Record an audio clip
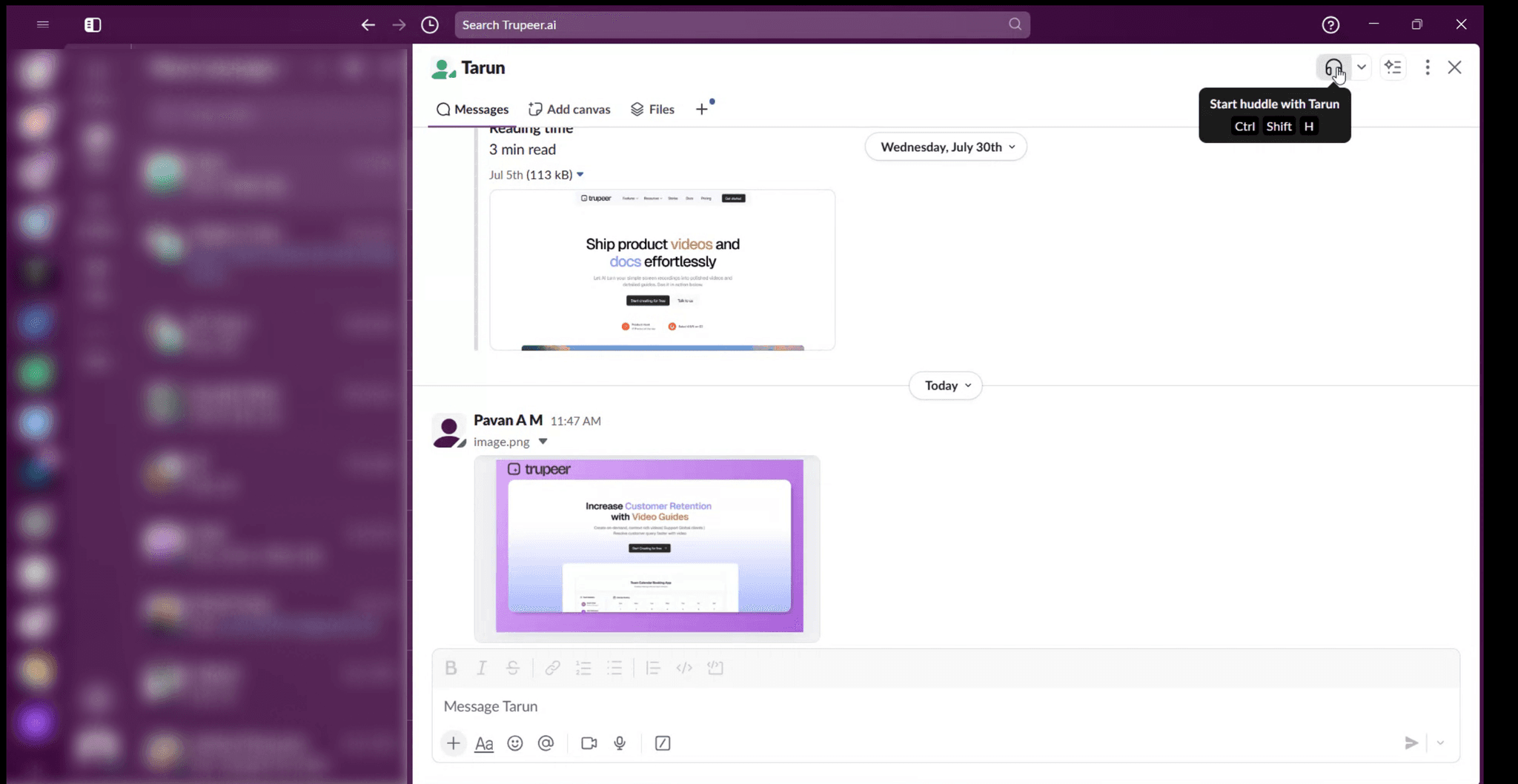 [x=619, y=743]
